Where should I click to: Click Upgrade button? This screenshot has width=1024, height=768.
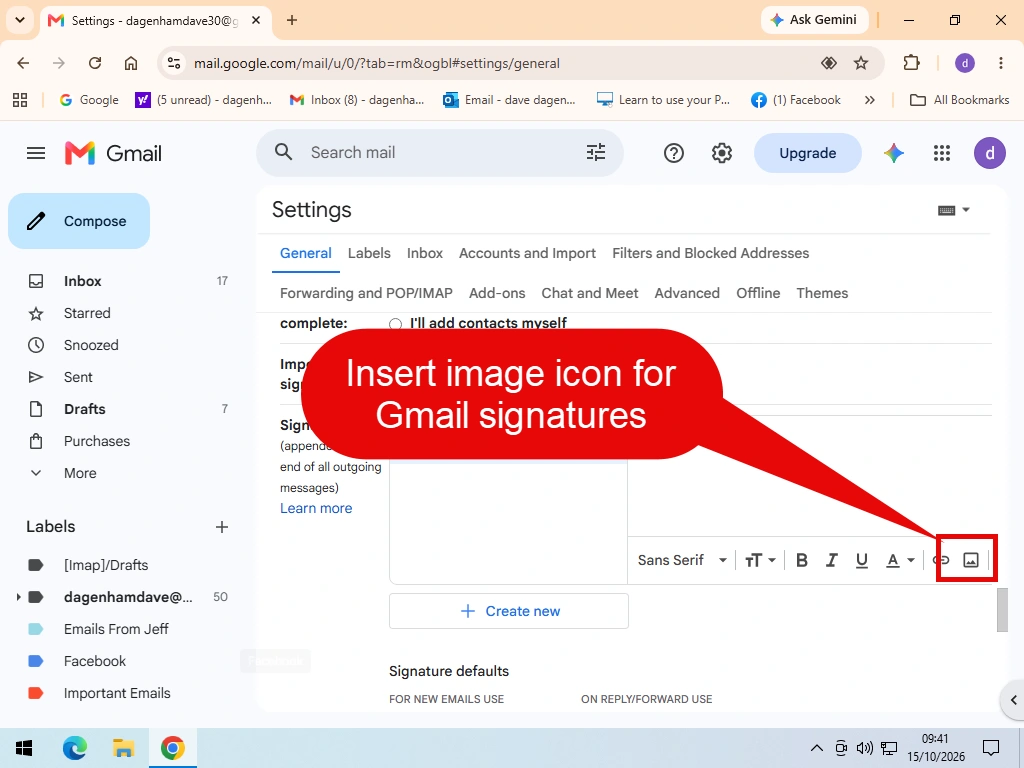pyautogui.click(x=808, y=153)
